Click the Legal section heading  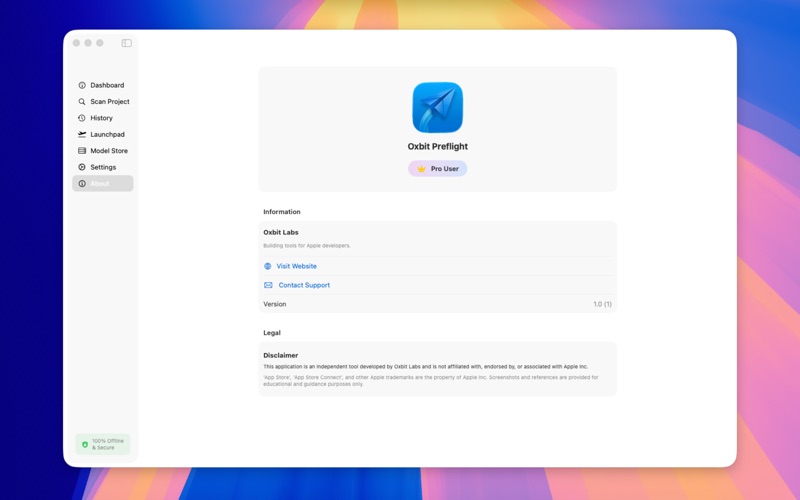pyautogui.click(x=272, y=333)
